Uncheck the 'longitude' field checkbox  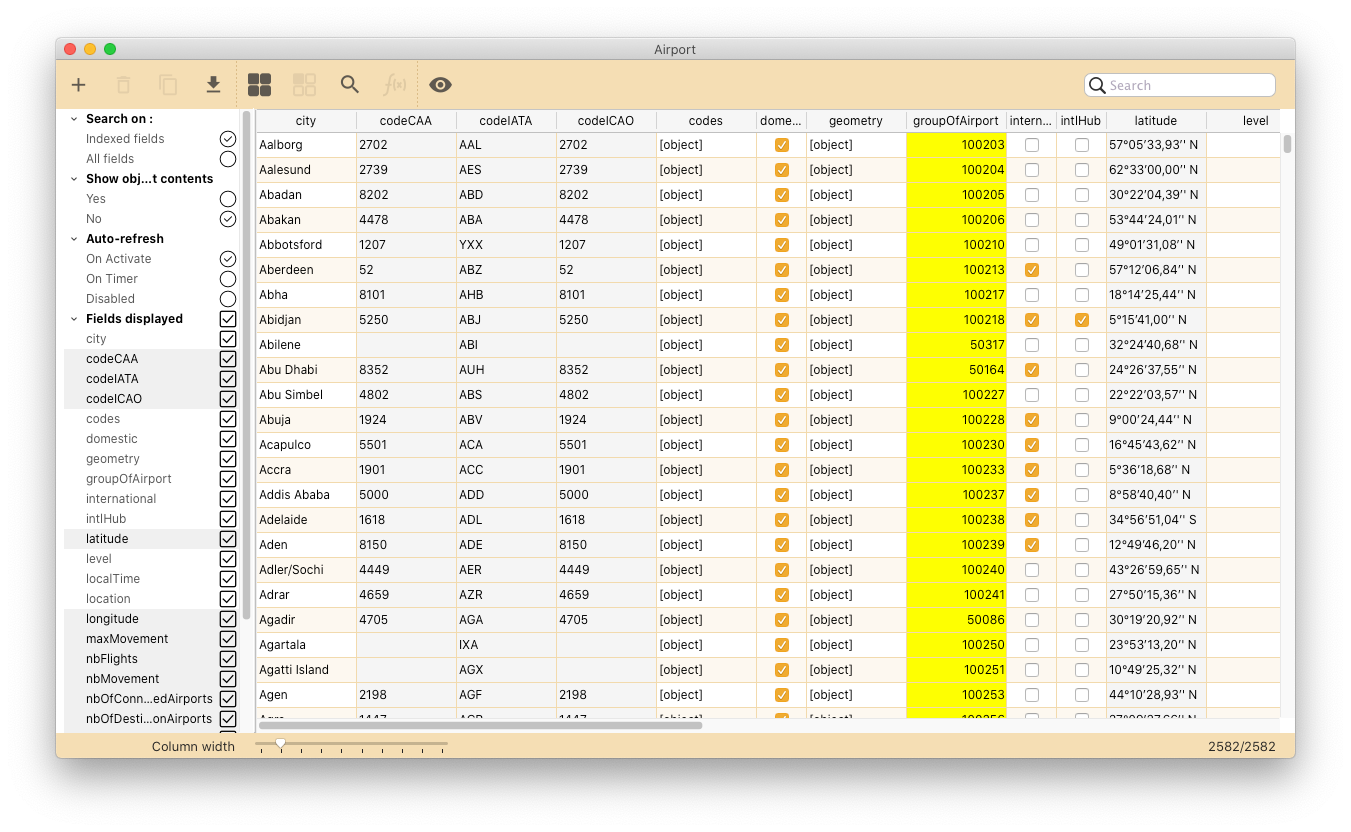pyautogui.click(x=228, y=619)
